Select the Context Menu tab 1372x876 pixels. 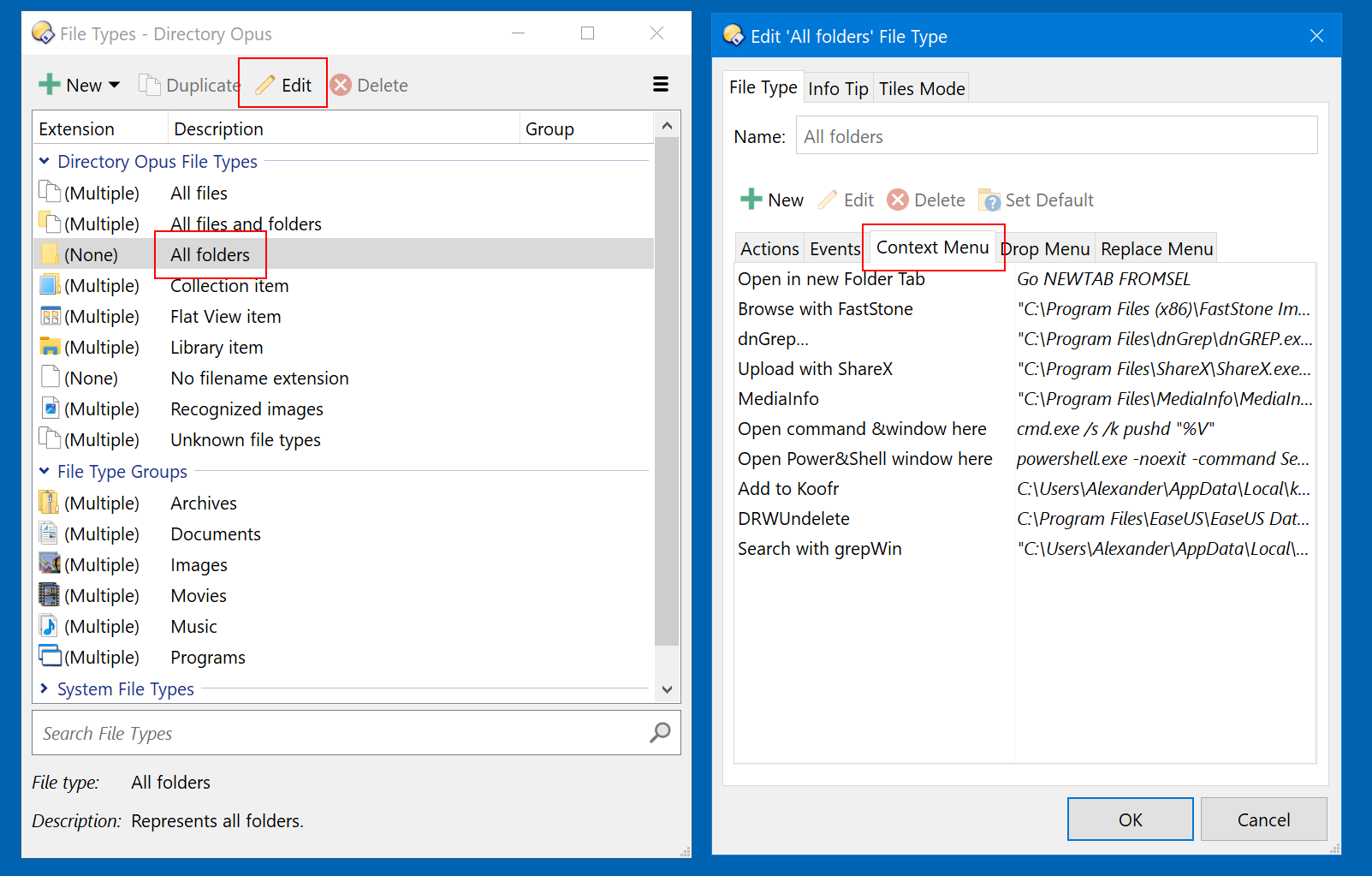tap(932, 247)
